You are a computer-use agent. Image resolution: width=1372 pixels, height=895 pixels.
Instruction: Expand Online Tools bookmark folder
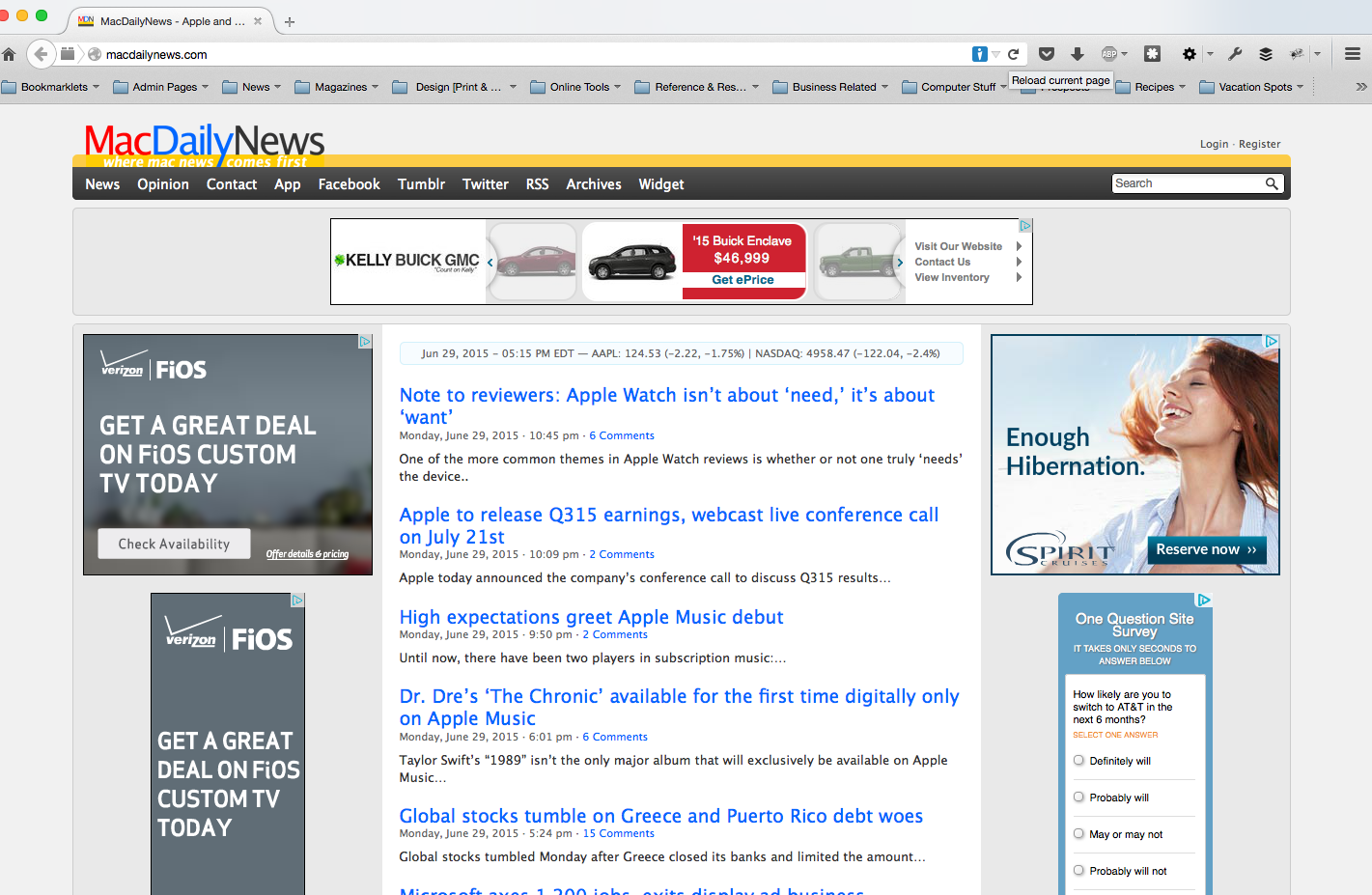[x=575, y=87]
